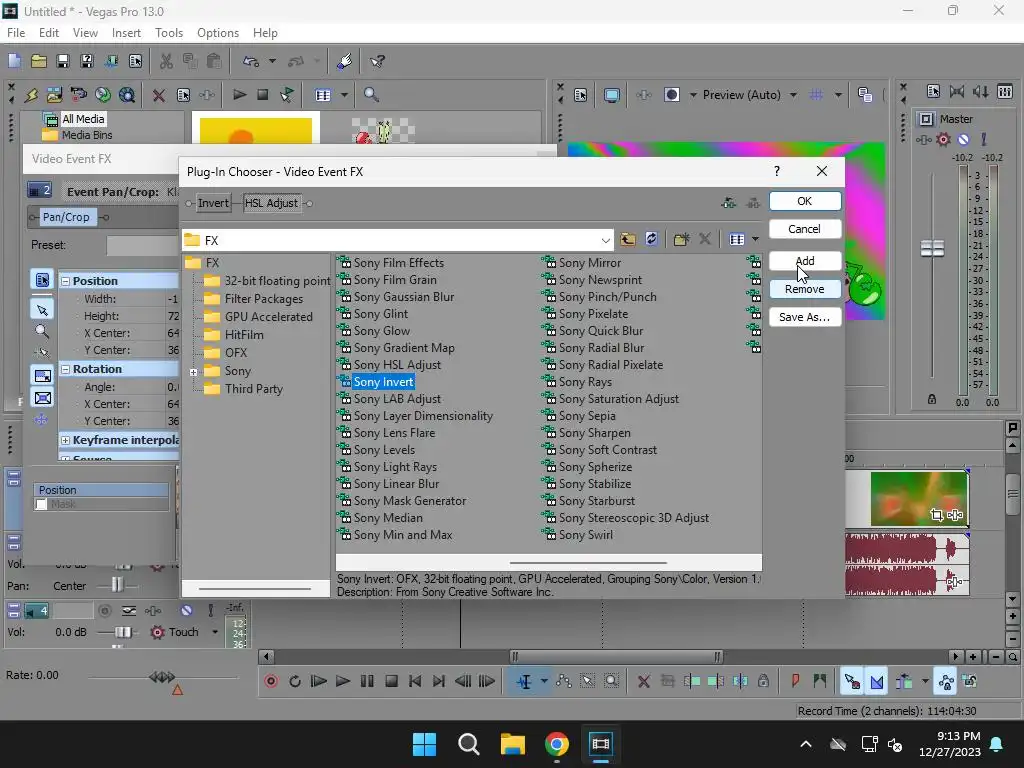This screenshot has width=1024, height=768.
Task: Toggle Pan/Crop chain button in Video Event FX
Action: click(65, 217)
